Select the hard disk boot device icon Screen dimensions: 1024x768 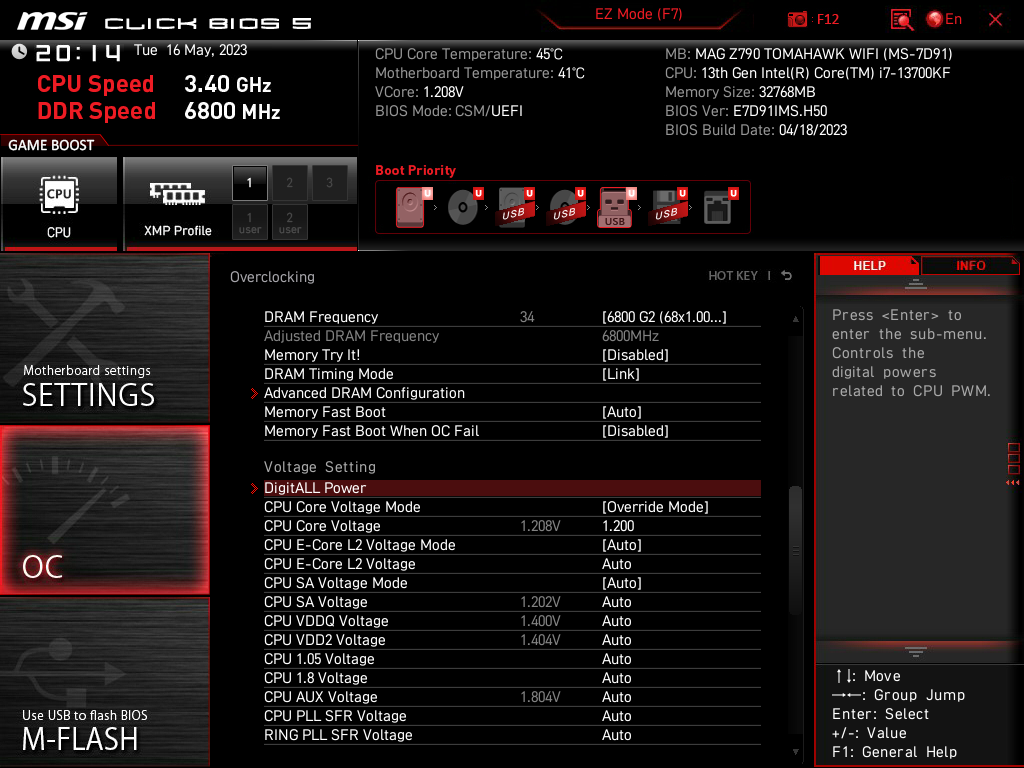413,207
